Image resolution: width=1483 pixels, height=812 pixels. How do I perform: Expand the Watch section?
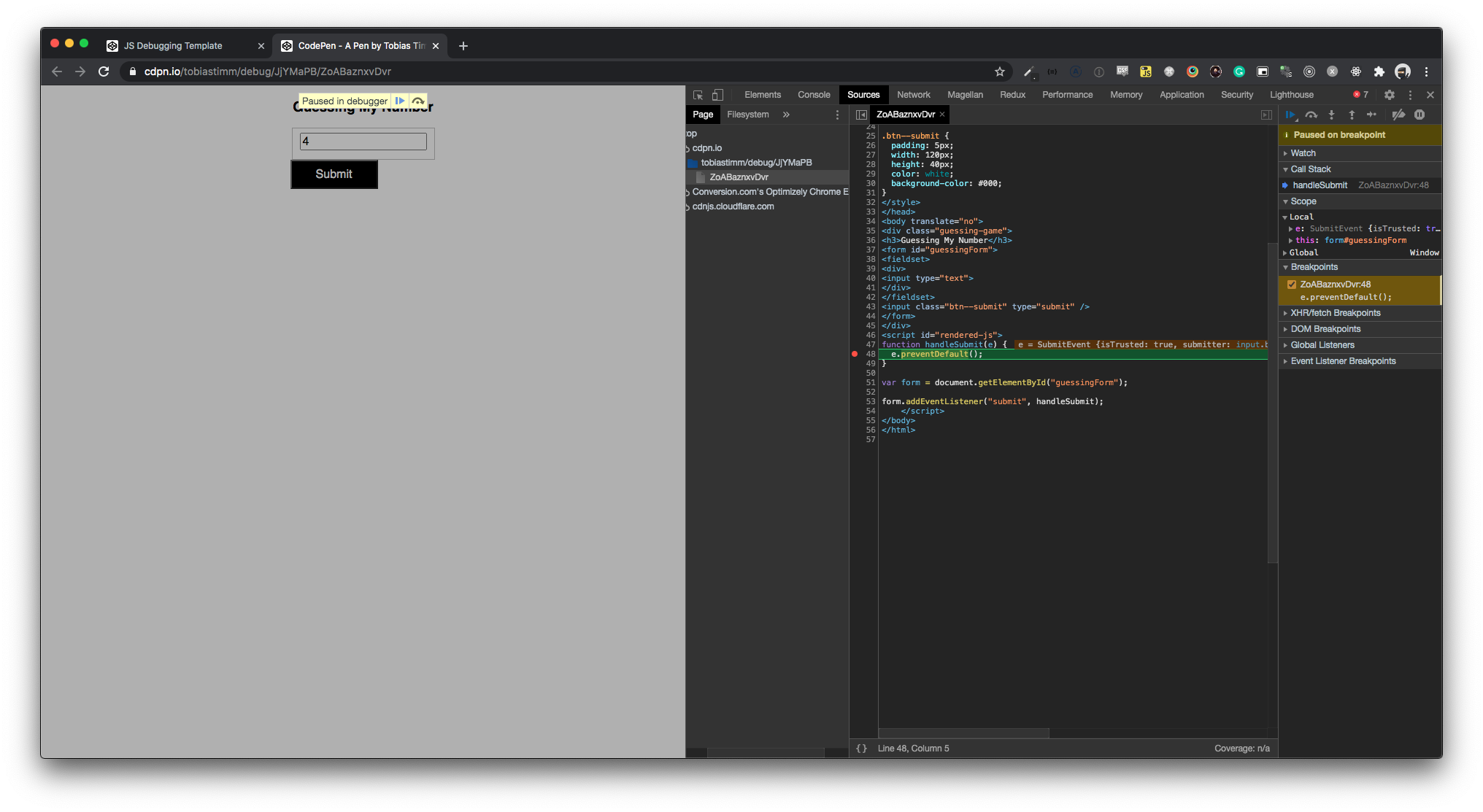click(x=1360, y=153)
